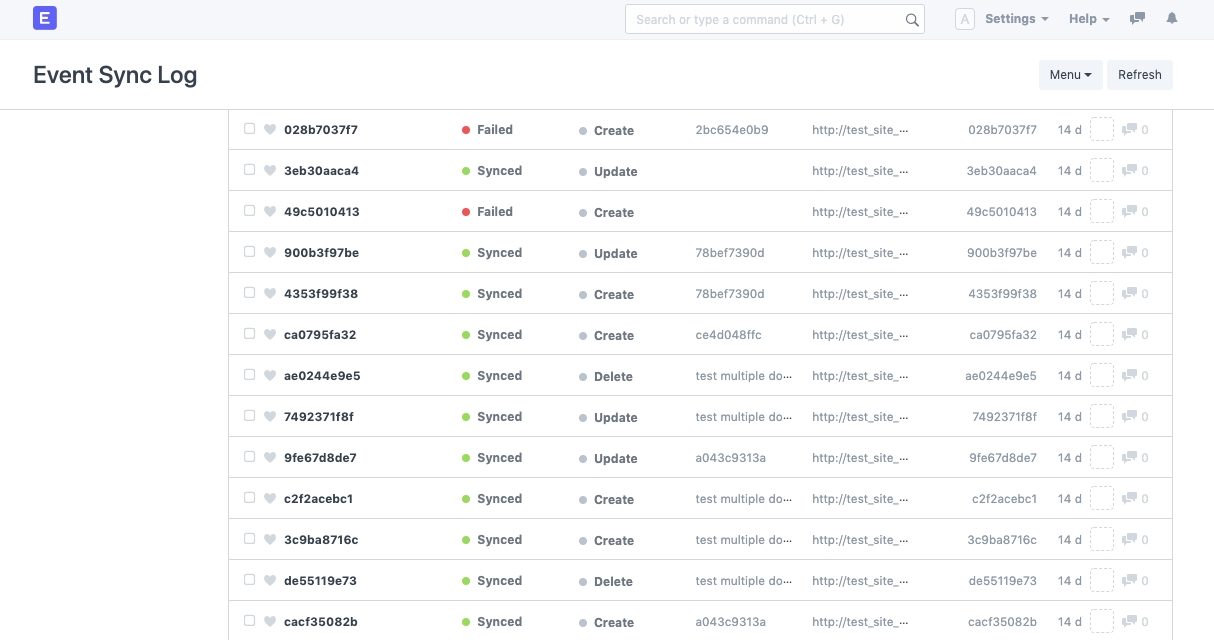Viewport: 1214px width, 640px height.
Task: Open the notifications bell icon
Action: pyautogui.click(x=1172, y=19)
